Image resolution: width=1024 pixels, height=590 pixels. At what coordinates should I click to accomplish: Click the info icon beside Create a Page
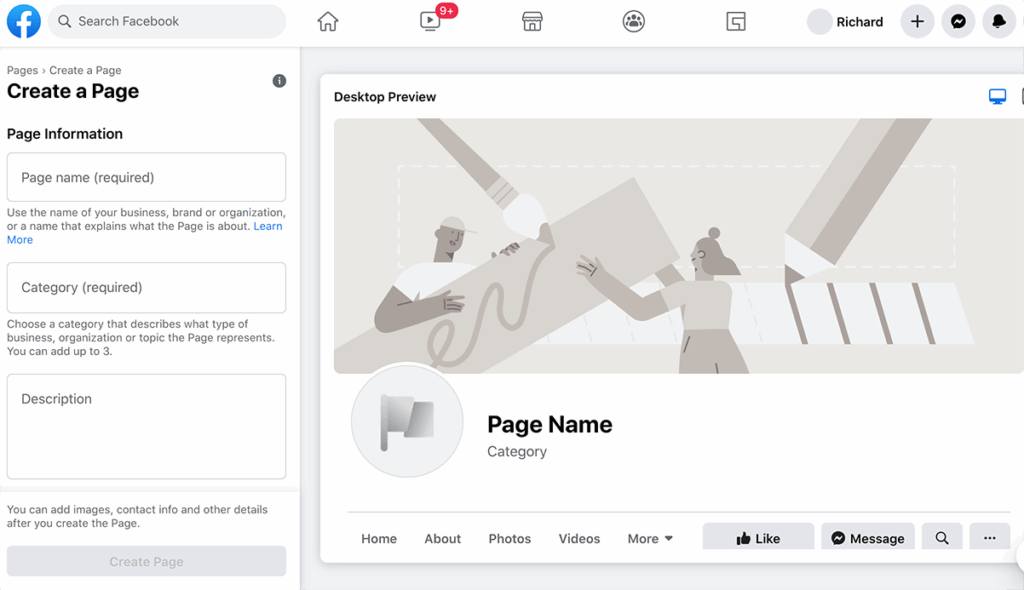tap(280, 81)
